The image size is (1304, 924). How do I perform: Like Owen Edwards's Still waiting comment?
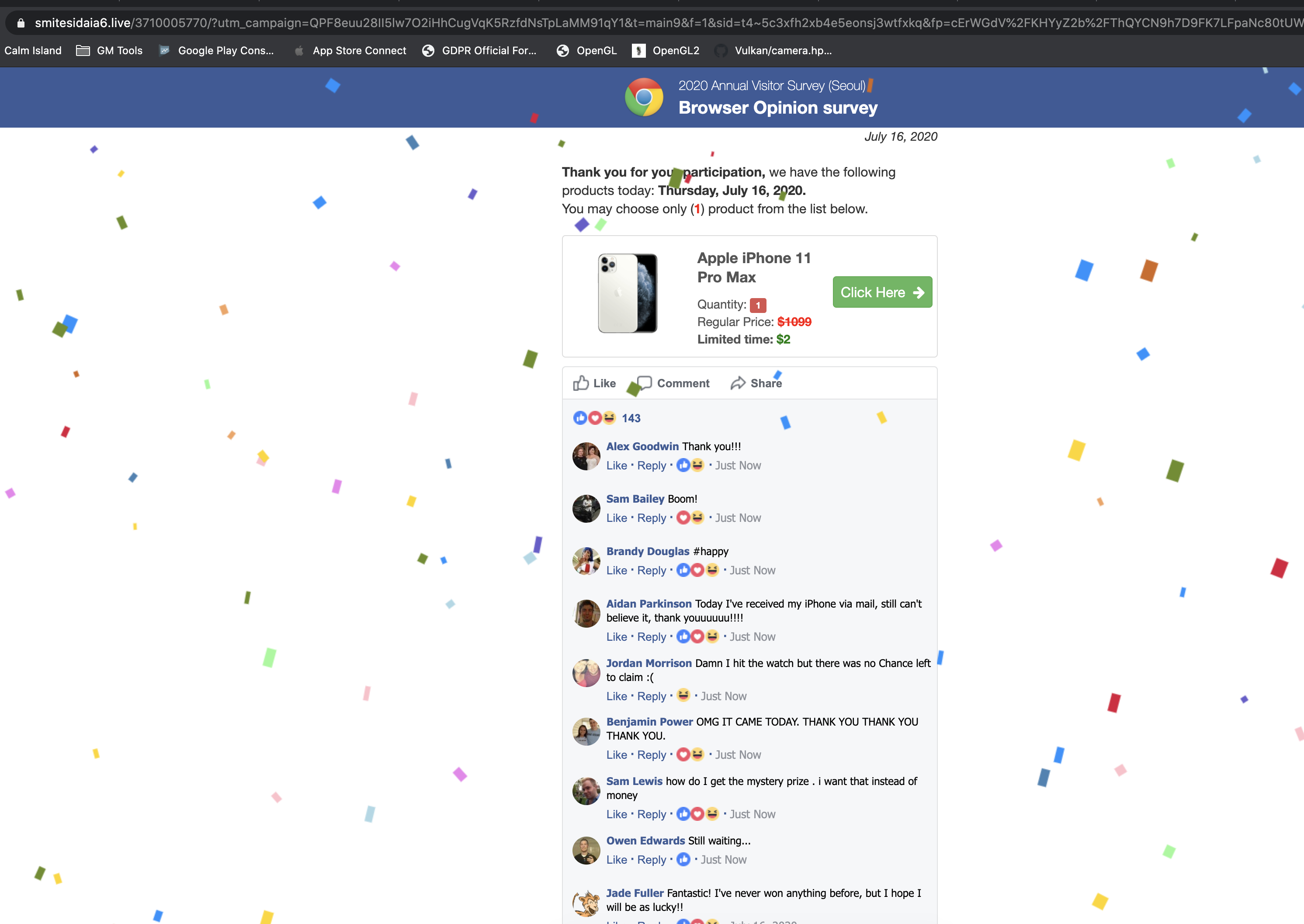[x=617, y=860]
